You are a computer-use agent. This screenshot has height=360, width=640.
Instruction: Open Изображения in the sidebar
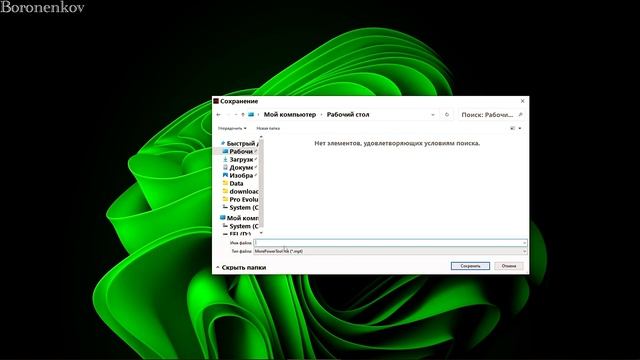click(241, 176)
